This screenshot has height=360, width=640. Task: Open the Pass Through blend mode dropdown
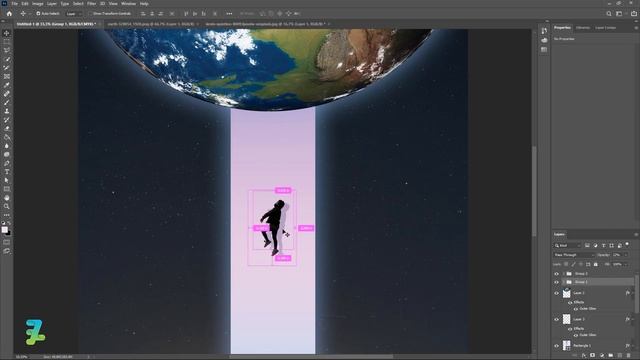click(x=574, y=255)
